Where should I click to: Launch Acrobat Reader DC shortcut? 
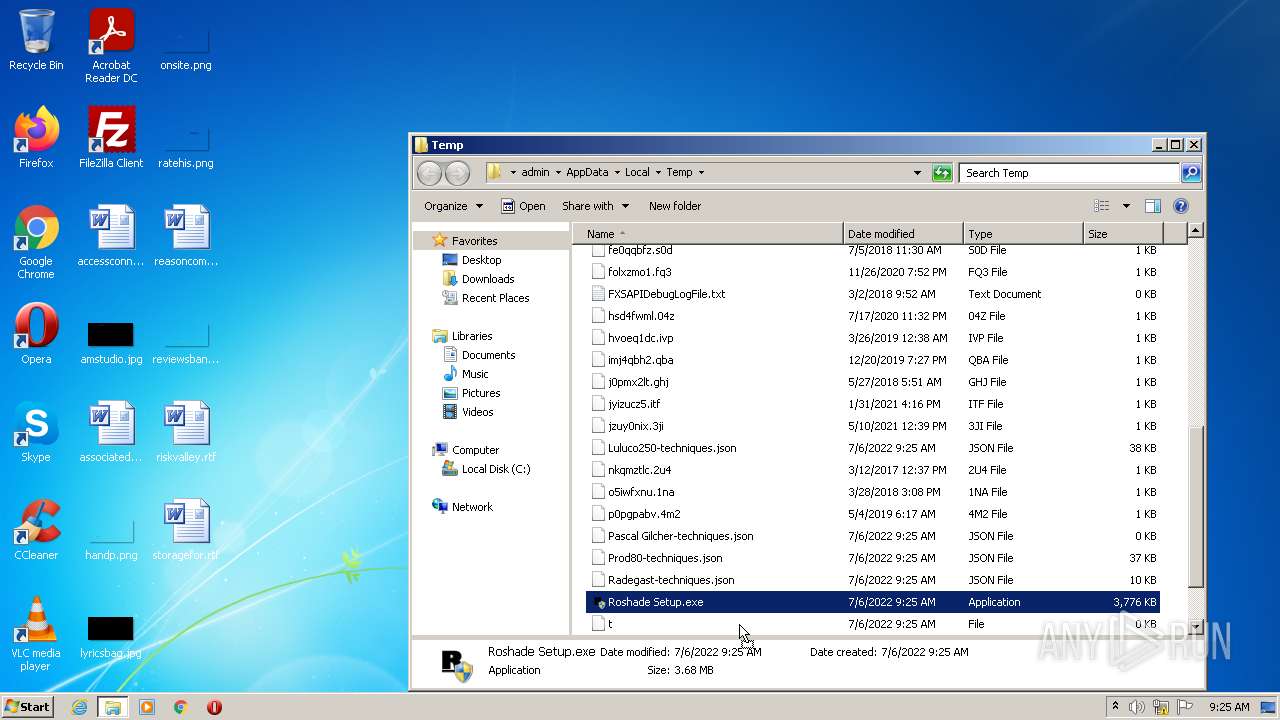[111, 46]
